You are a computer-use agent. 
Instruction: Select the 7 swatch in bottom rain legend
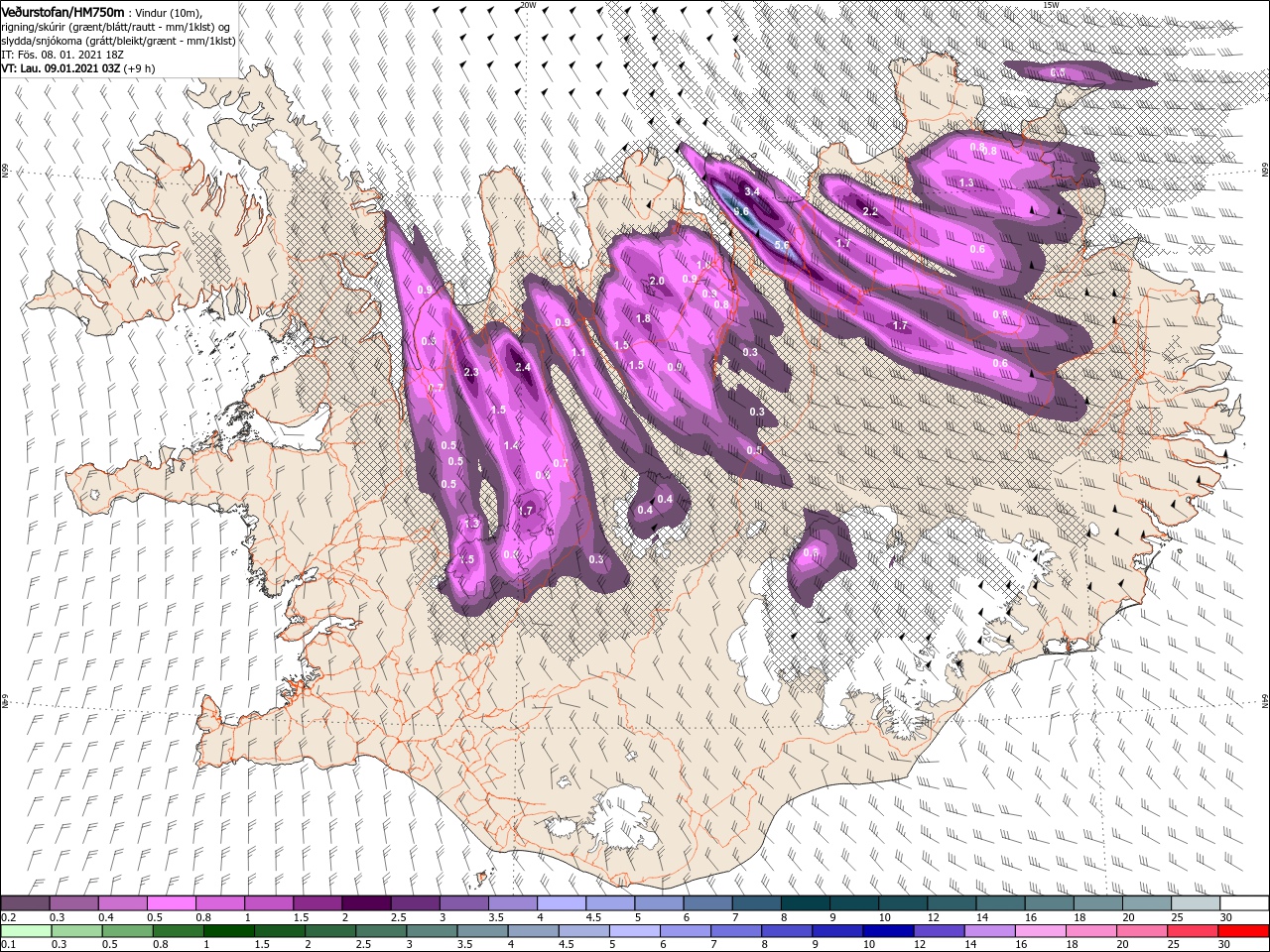click(x=734, y=930)
